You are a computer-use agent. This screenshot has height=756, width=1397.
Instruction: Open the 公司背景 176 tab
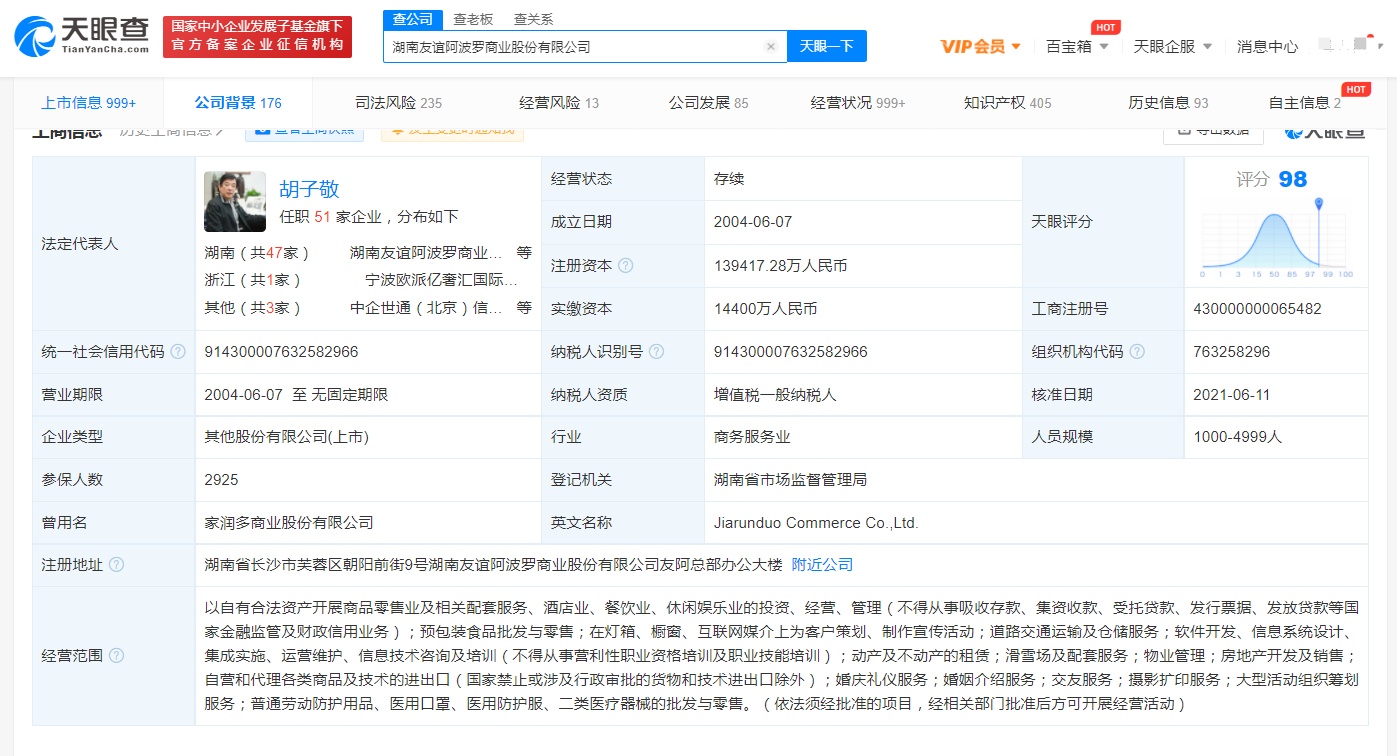point(238,102)
